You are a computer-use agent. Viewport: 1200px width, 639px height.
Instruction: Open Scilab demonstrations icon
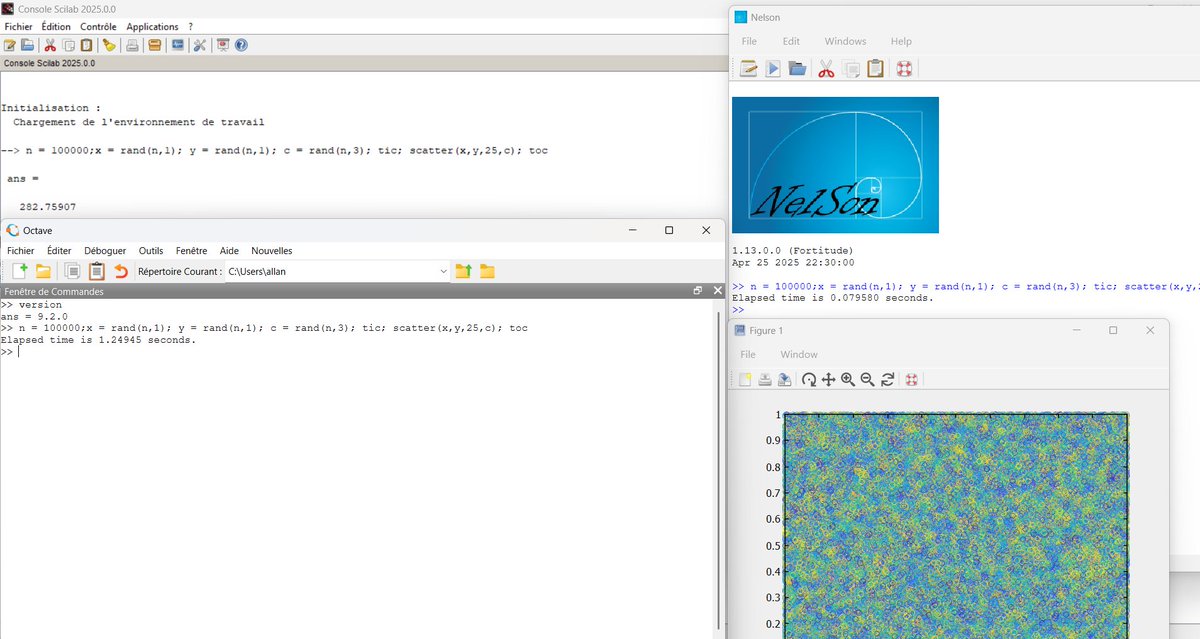[223, 45]
